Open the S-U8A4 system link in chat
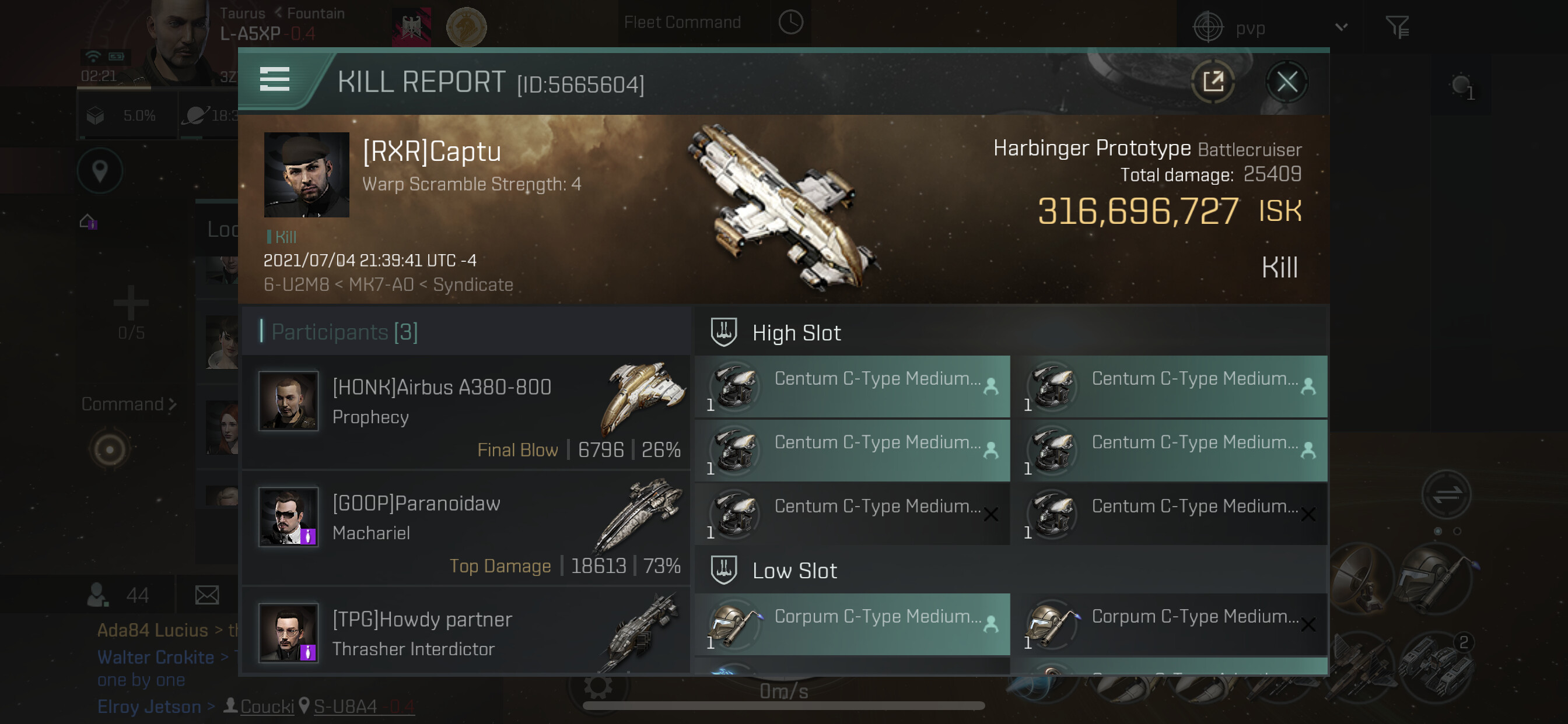 coord(345,707)
